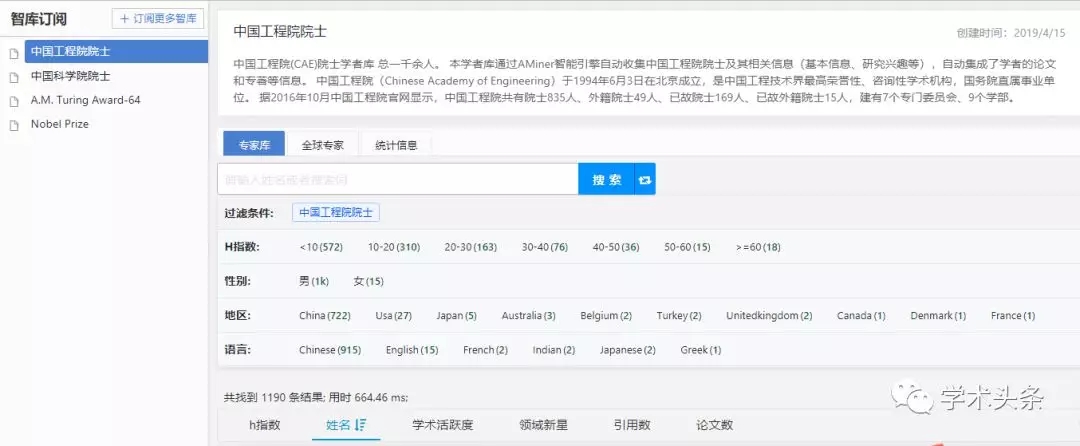The height and width of the screenshot is (446, 1080).
Task: Filter region by Canada (1)
Action: coord(861,316)
